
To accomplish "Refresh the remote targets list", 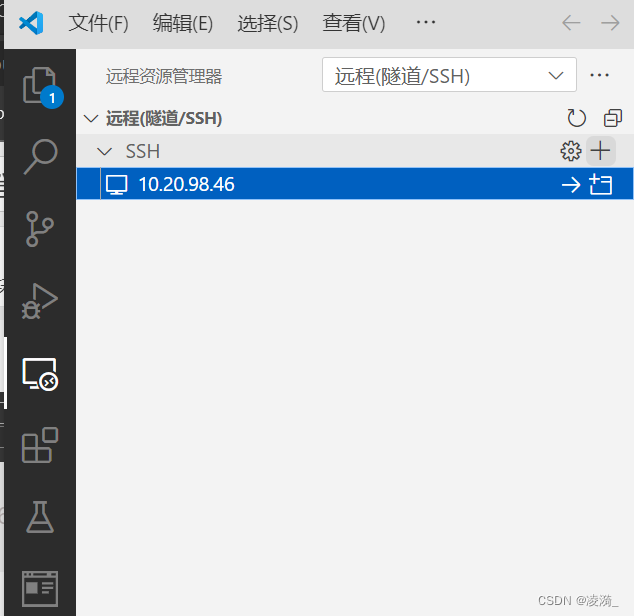I will 576,118.
